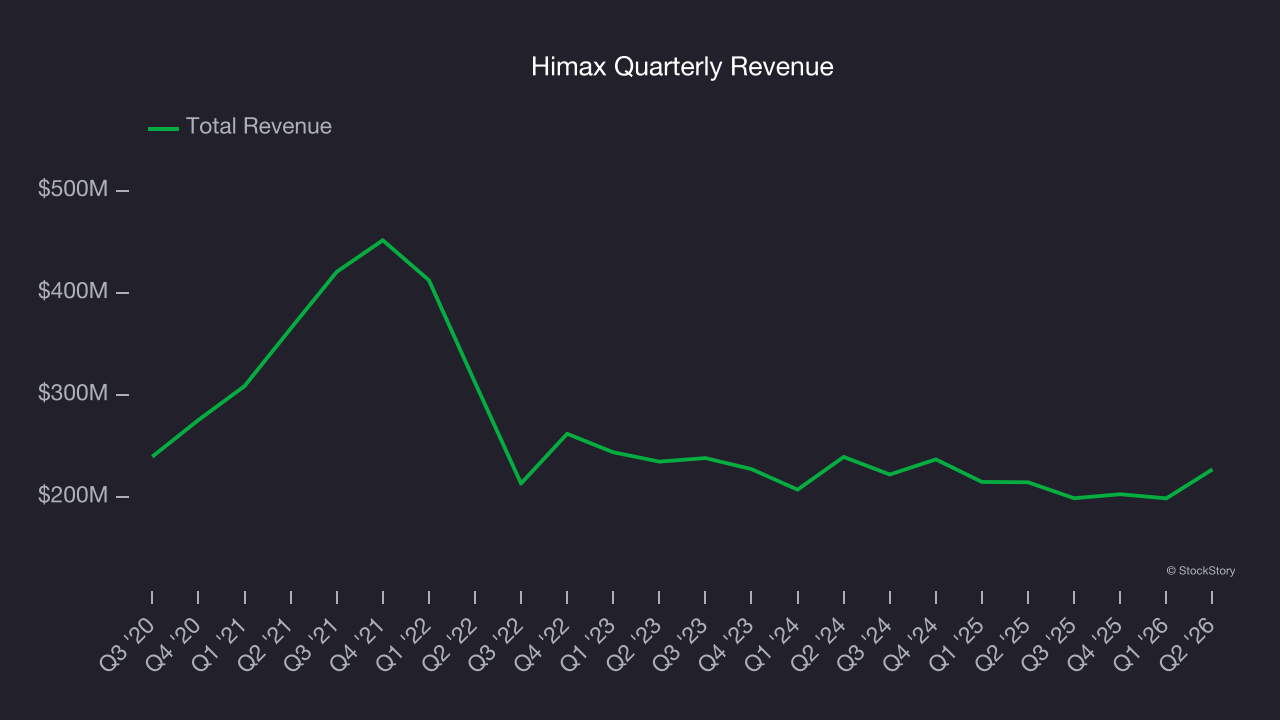1280x720 pixels.
Task: Click the Q3 '23 x-axis label
Action: (x=682, y=643)
